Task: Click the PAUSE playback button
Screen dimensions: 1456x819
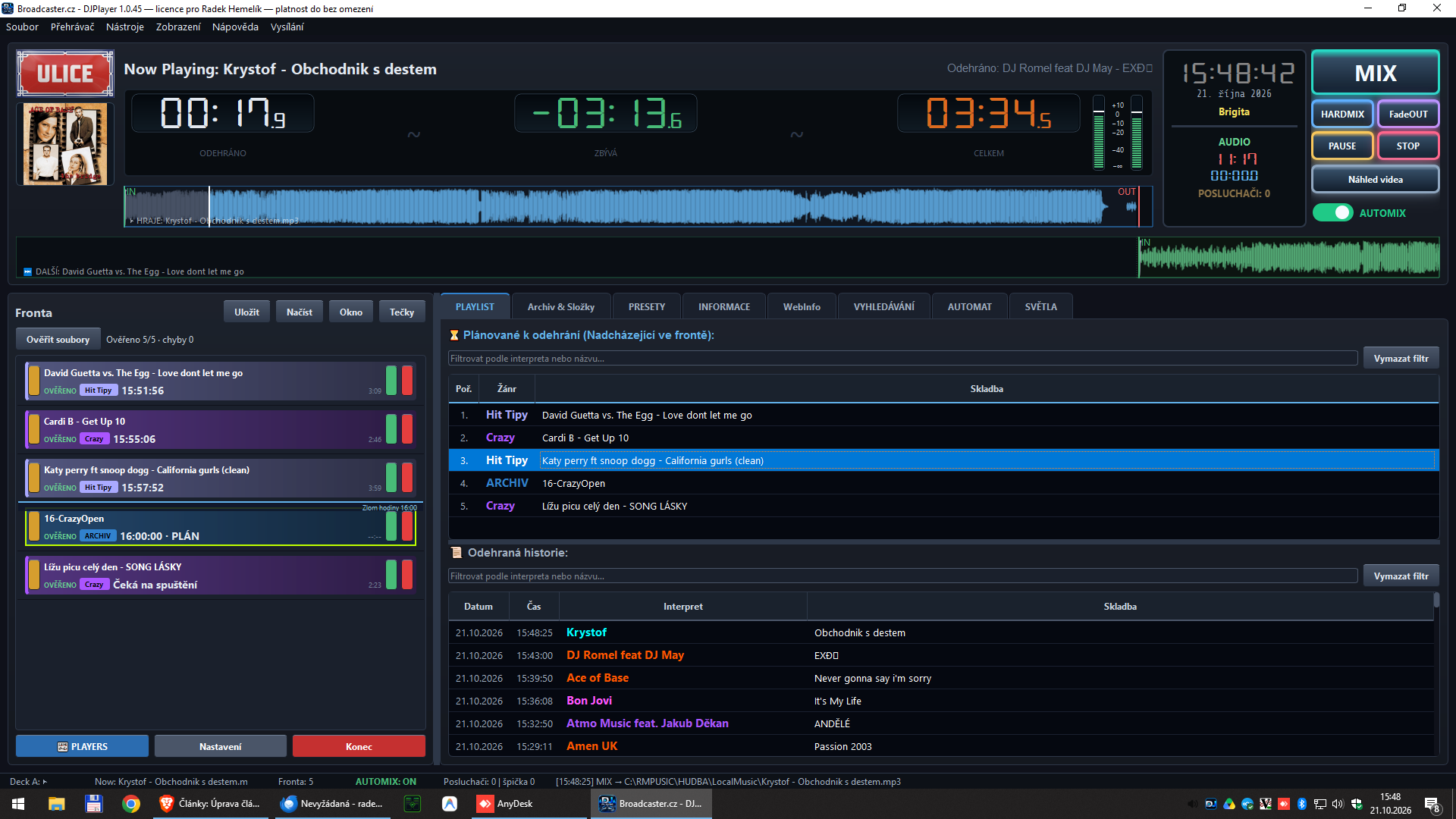Action: pyautogui.click(x=1342, y=146)
